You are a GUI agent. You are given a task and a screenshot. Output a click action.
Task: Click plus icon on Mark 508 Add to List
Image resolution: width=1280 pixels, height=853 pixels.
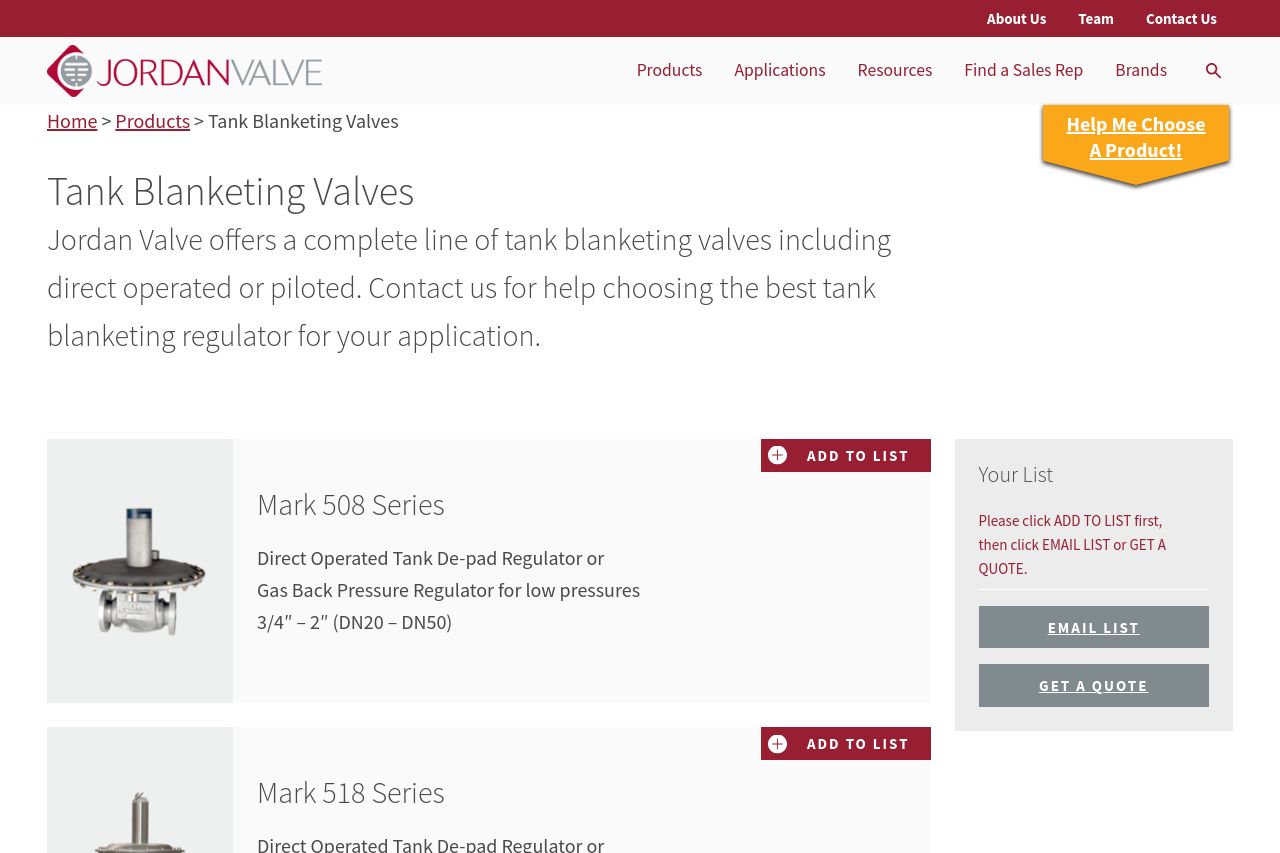click(x=778, y=456)
